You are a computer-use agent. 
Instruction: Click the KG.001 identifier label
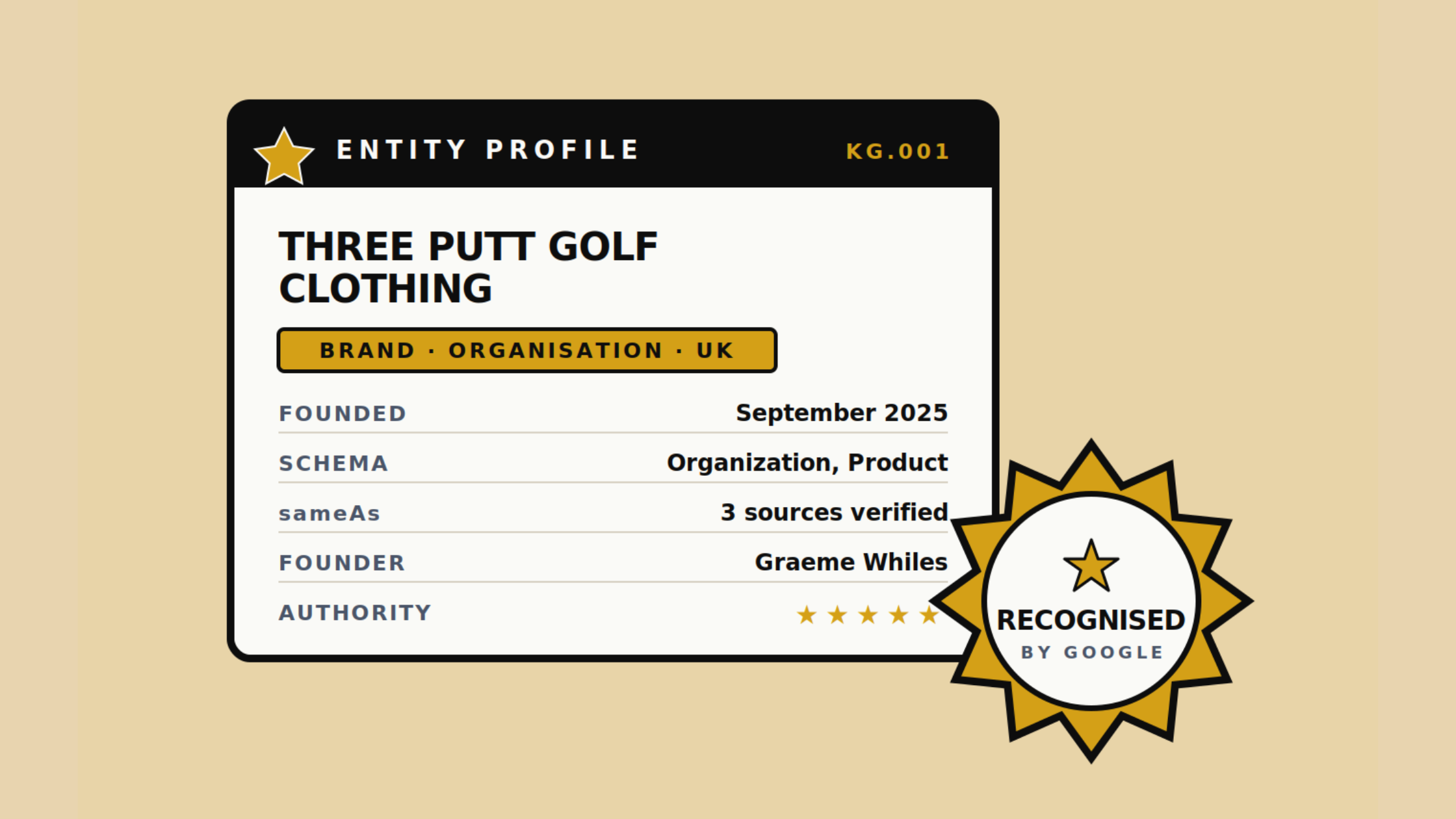click(x=898, y=151)
